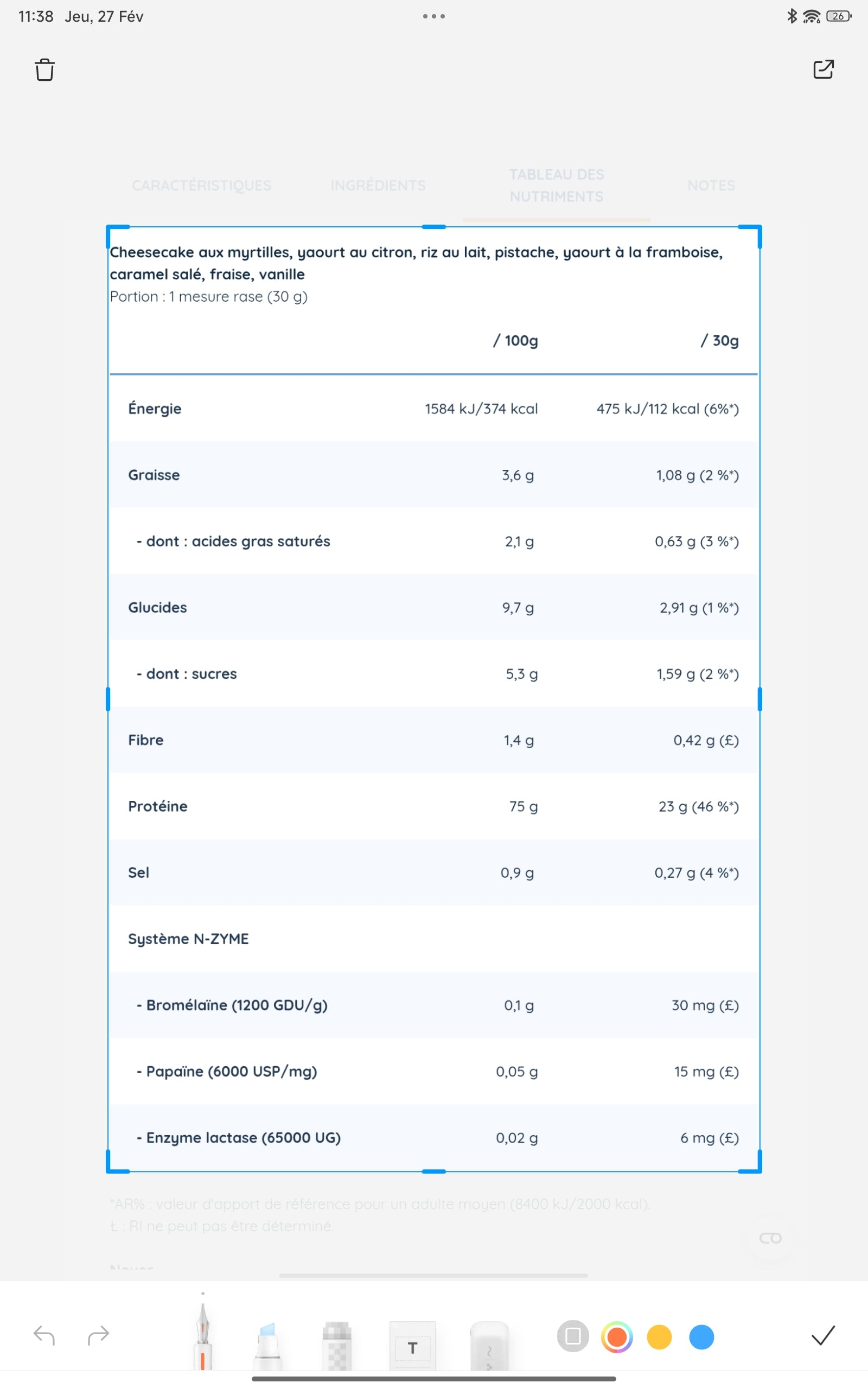Image resolution: width=868 pixels, height=1389 pixels.
Task: Click the bottom-right crop corner handle
Action: pos(759,1170)
